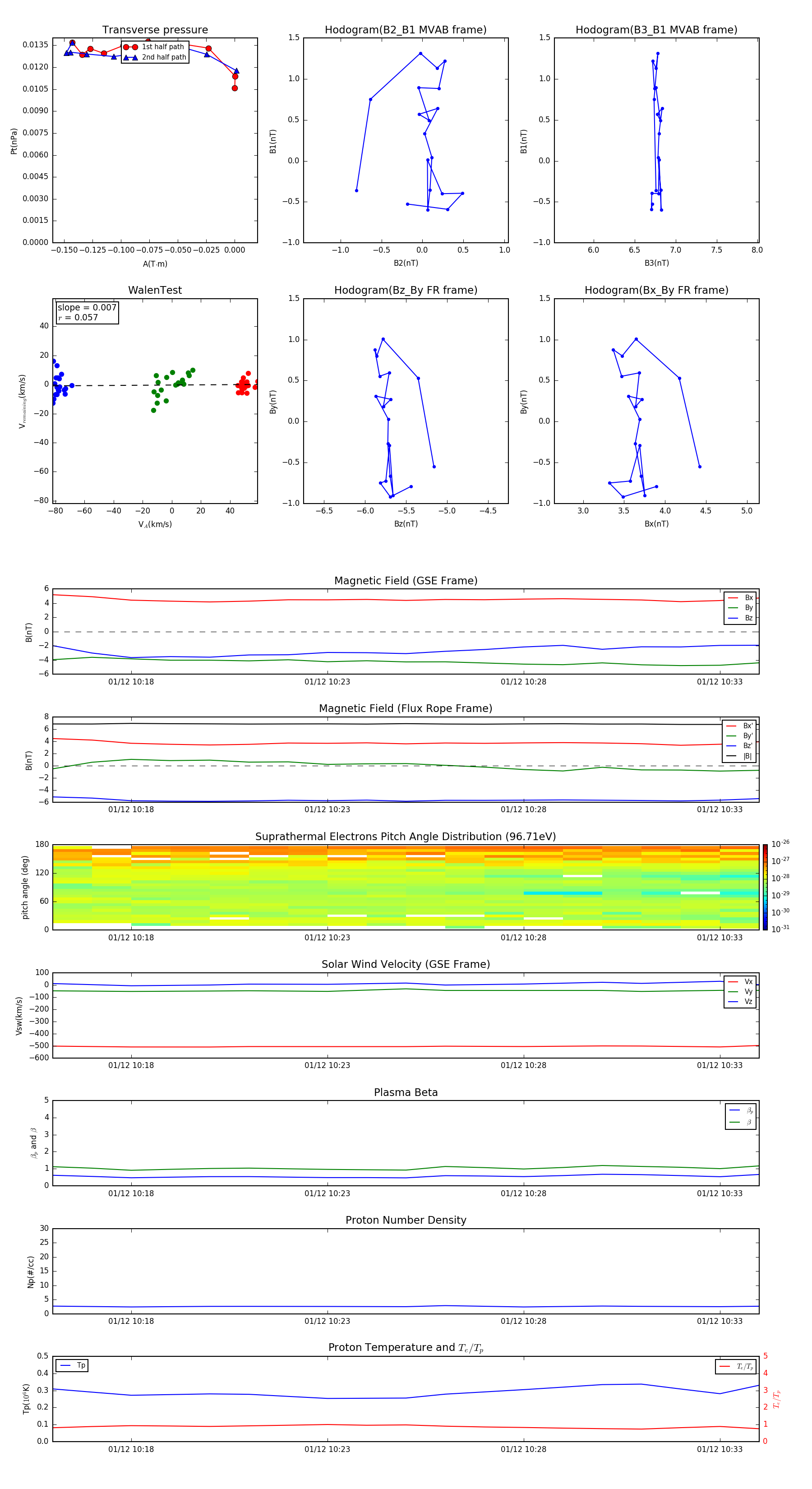The width and height of the screenshot is (812, 1489).
Task: Click the "Proton Temperature and Te/Tp" title
Action: tap(406, 1348)
